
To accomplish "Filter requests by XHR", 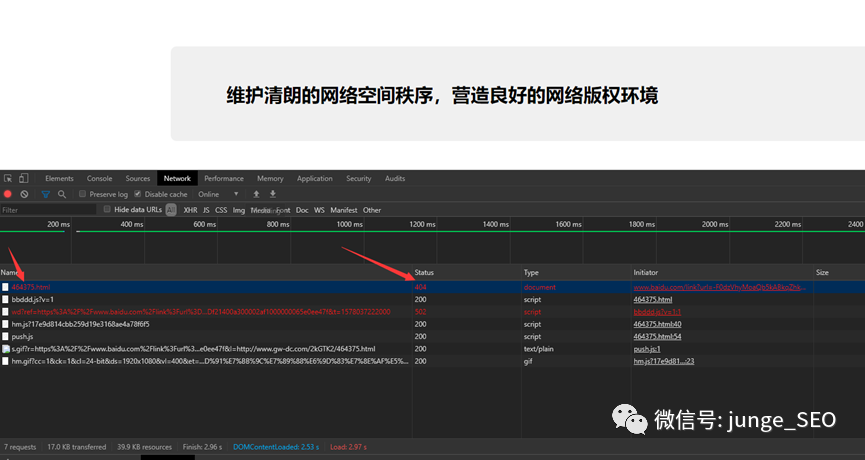I will point(190,210).
